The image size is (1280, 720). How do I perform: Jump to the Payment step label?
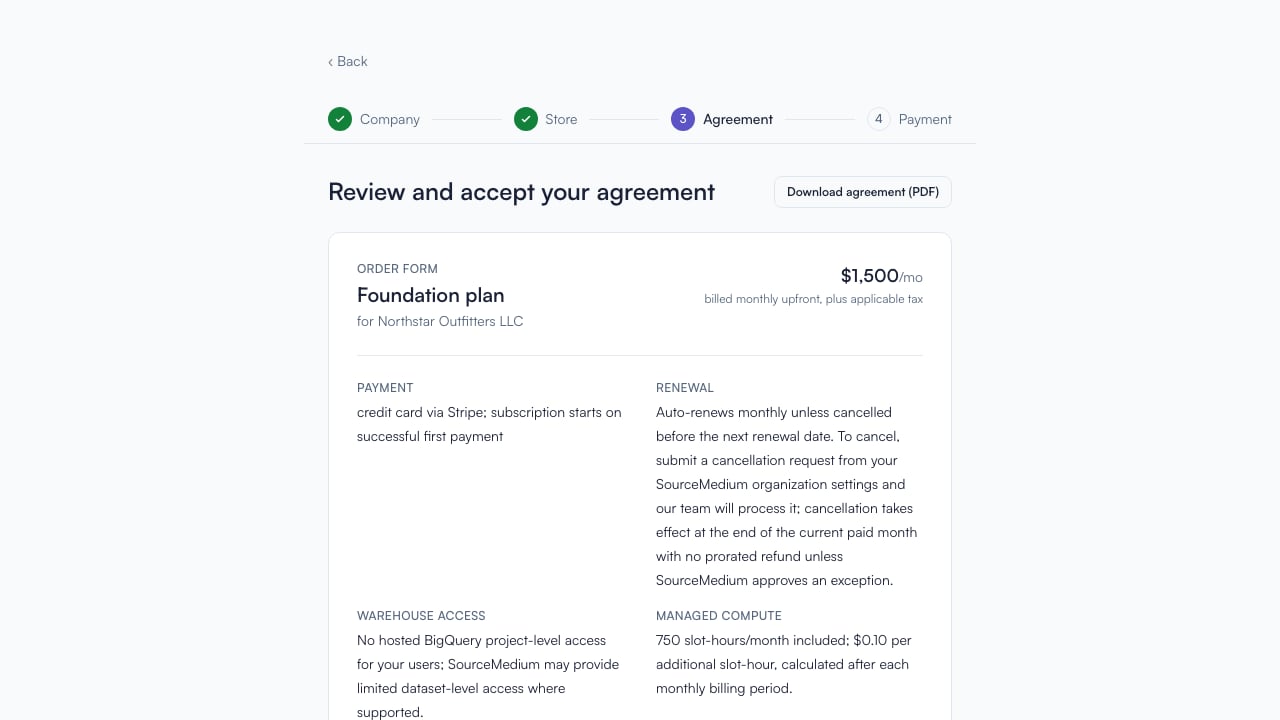click(925, 119)
